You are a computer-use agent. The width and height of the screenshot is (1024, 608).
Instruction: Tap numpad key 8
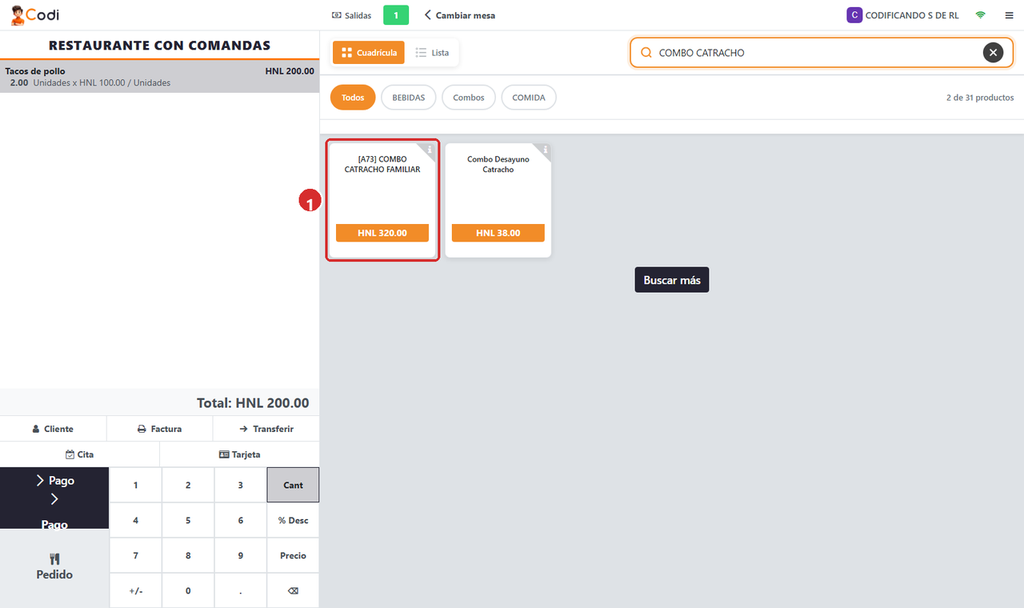coord(188,555)
